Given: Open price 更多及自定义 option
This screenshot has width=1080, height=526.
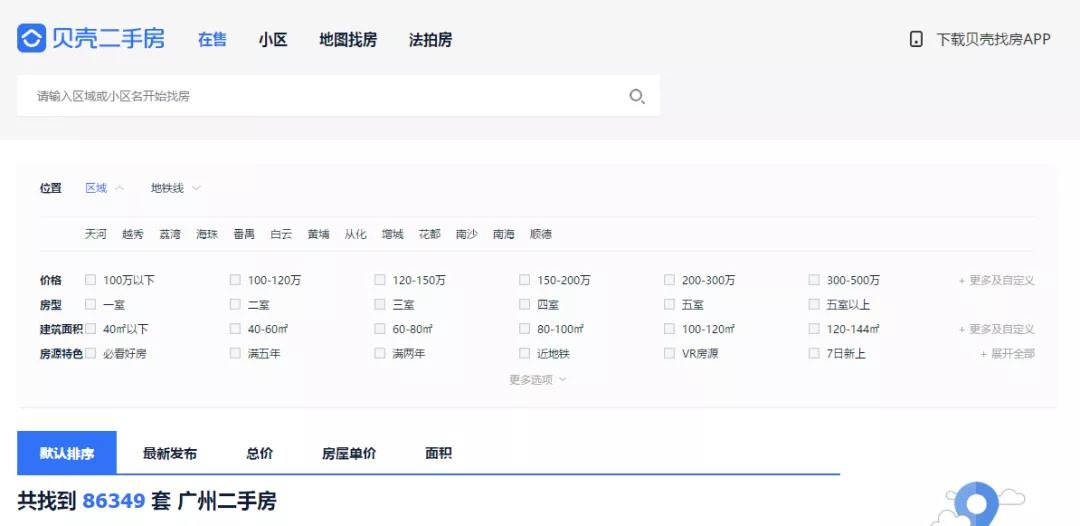Looking at the screenshot, I should [996, 281].
